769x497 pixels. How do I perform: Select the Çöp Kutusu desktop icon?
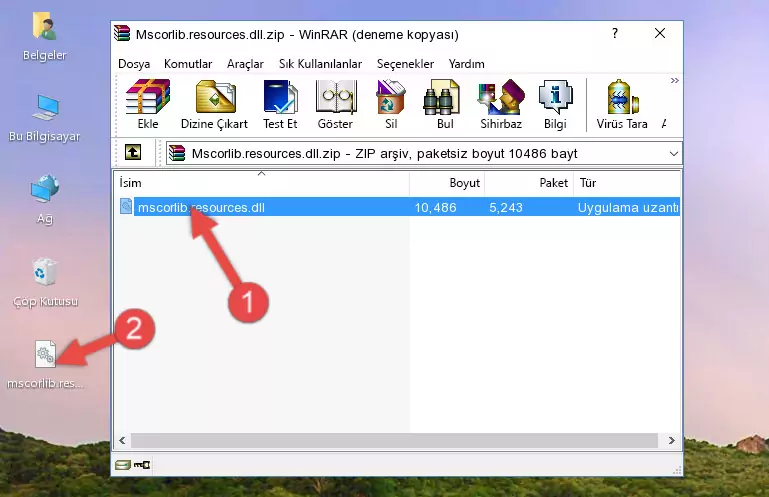[45, 283]
